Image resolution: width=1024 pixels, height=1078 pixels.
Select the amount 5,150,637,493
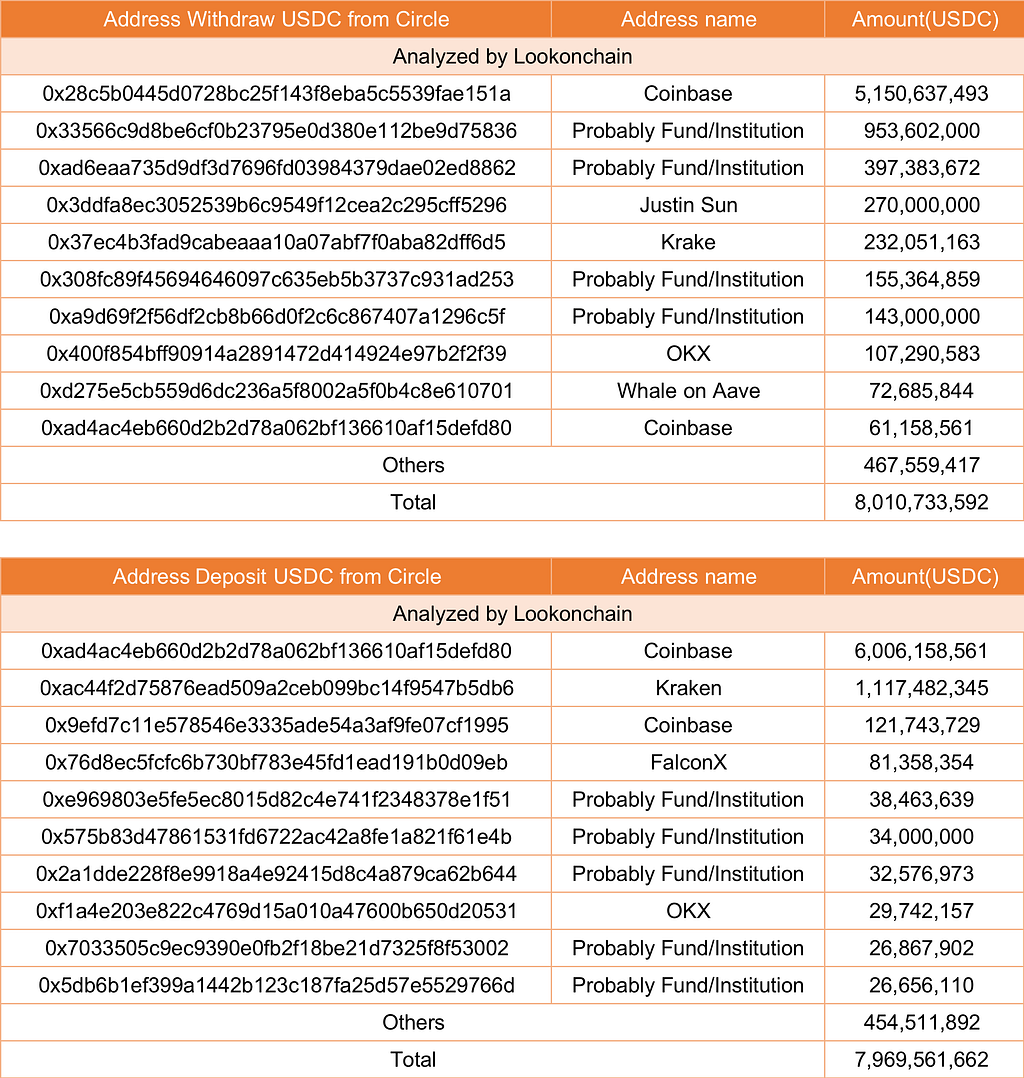coord(922,94)
